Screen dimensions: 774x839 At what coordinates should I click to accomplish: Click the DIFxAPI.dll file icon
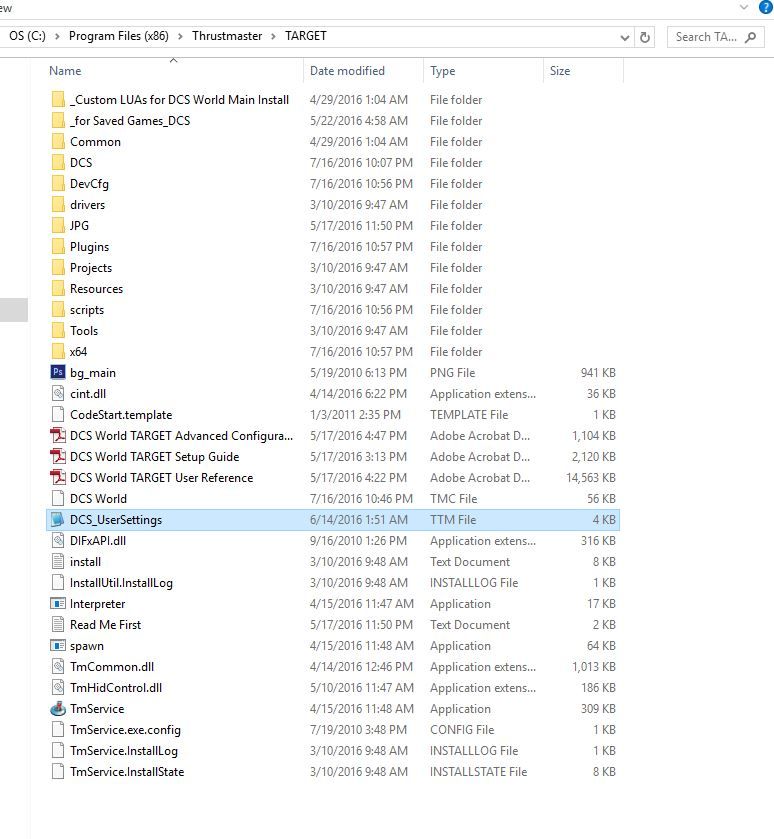(x=58, y=541)
